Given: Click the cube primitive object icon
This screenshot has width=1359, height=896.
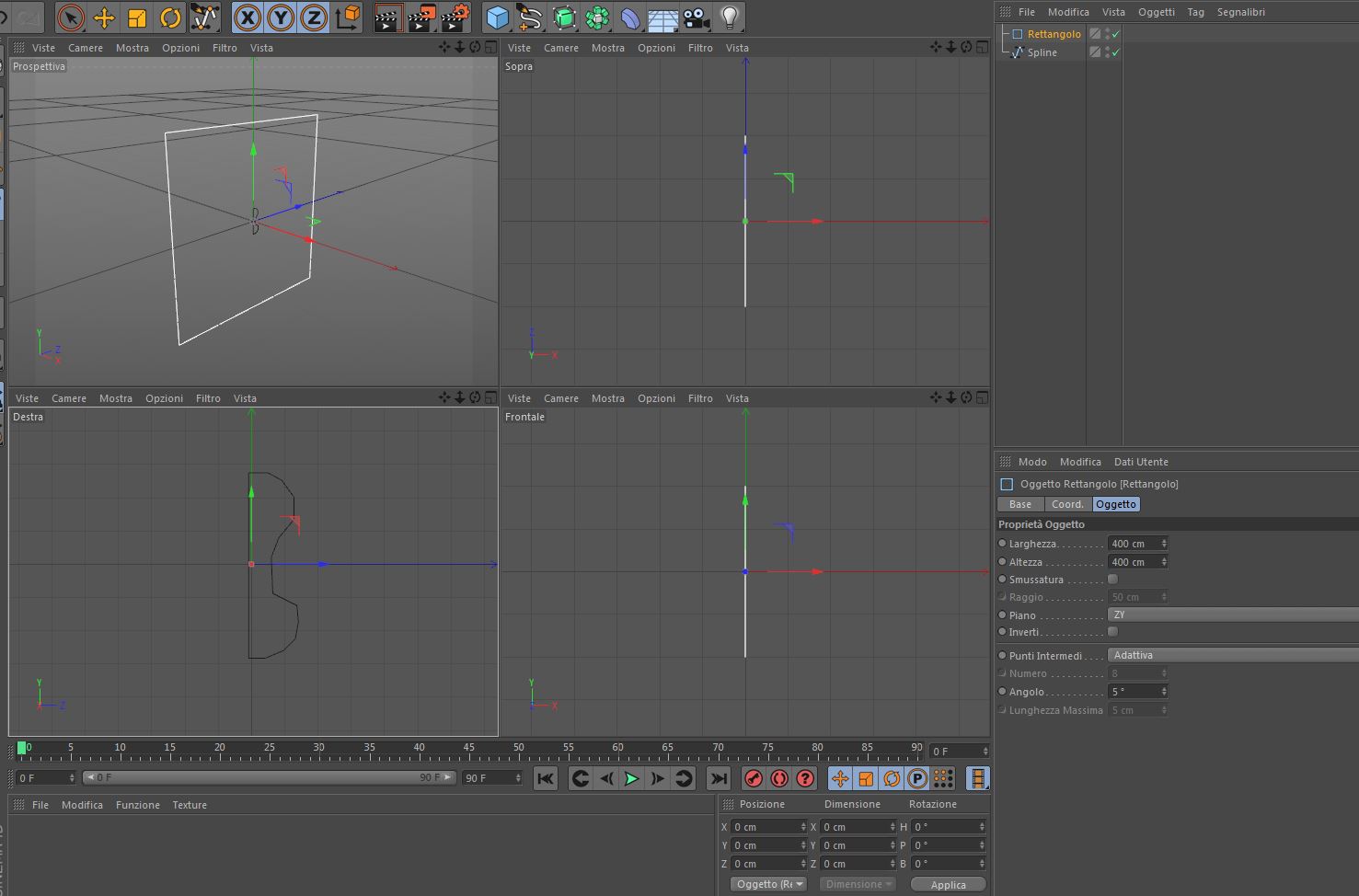Looking at the screenshot, I should click(498, 17).
